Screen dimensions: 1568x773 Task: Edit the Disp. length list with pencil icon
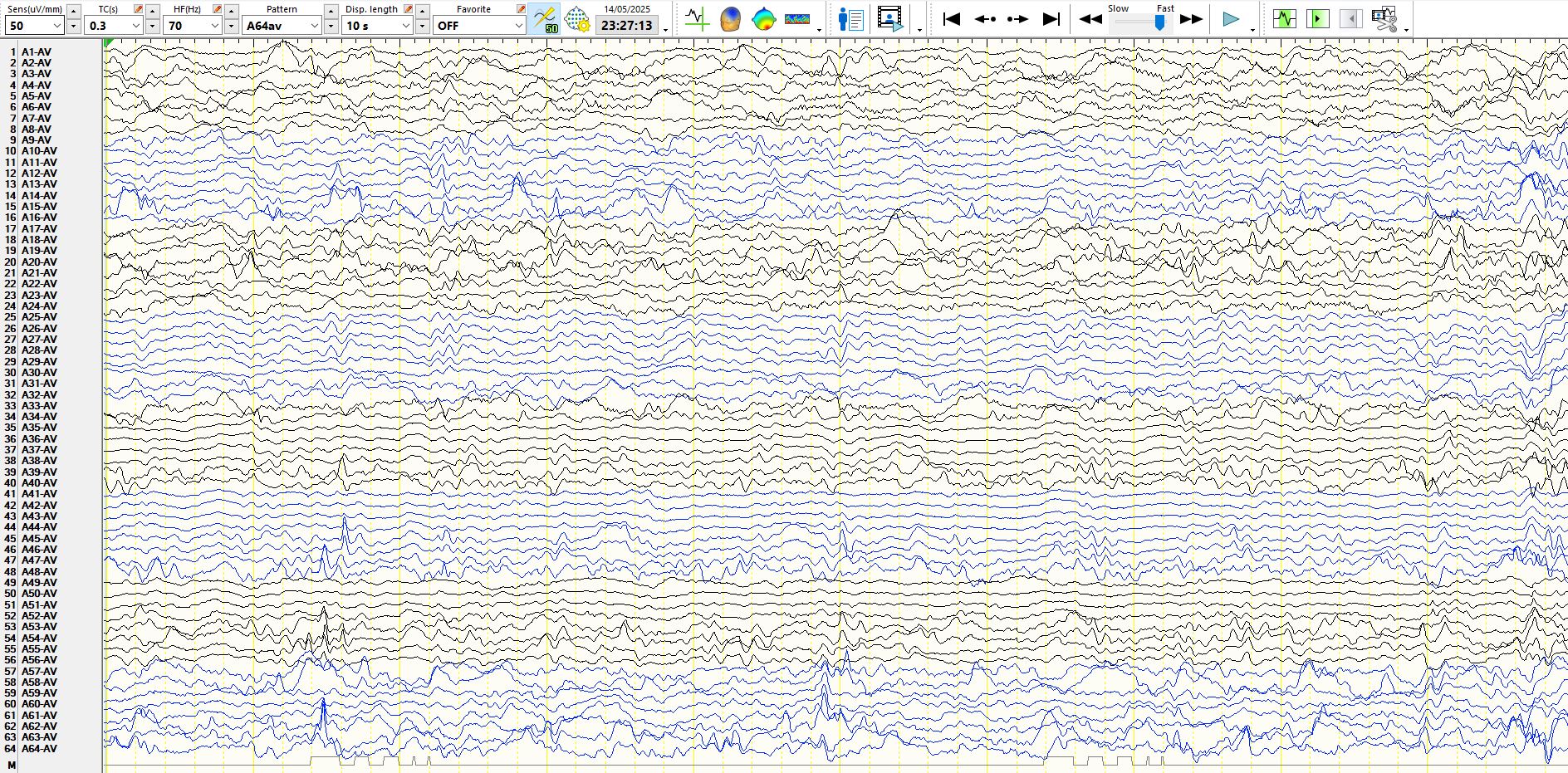click(408, 8)
